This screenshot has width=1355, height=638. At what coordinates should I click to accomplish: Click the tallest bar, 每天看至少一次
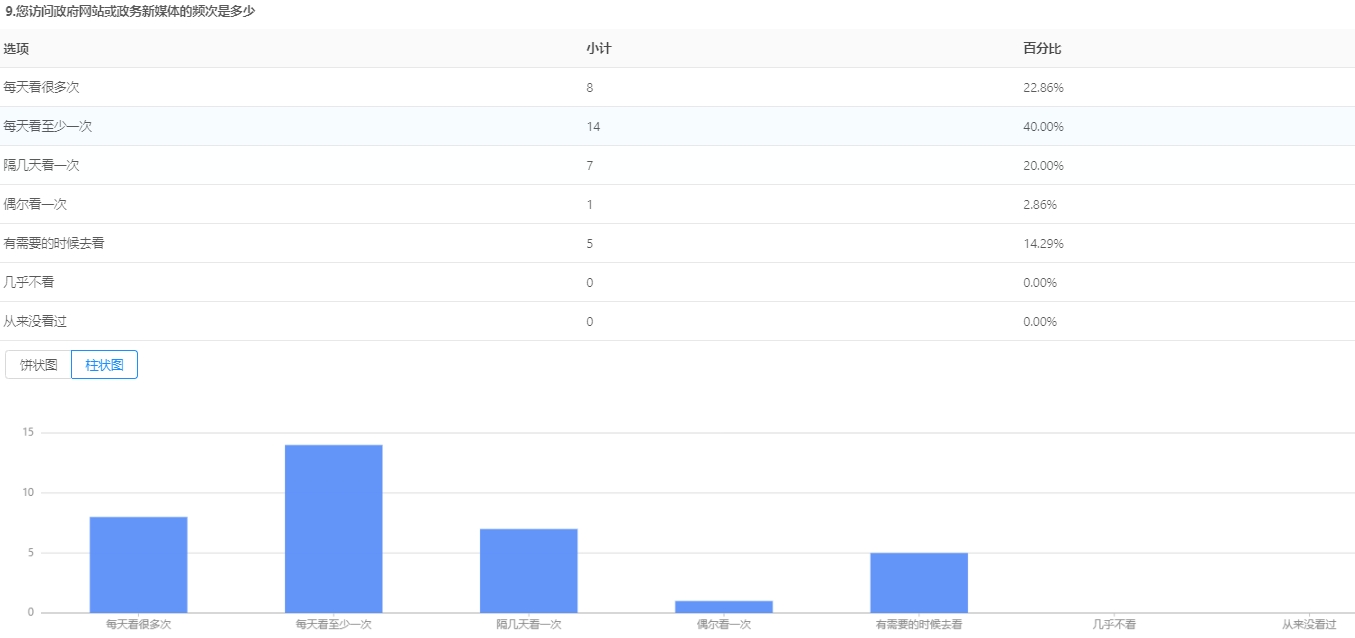coord(333,528)
